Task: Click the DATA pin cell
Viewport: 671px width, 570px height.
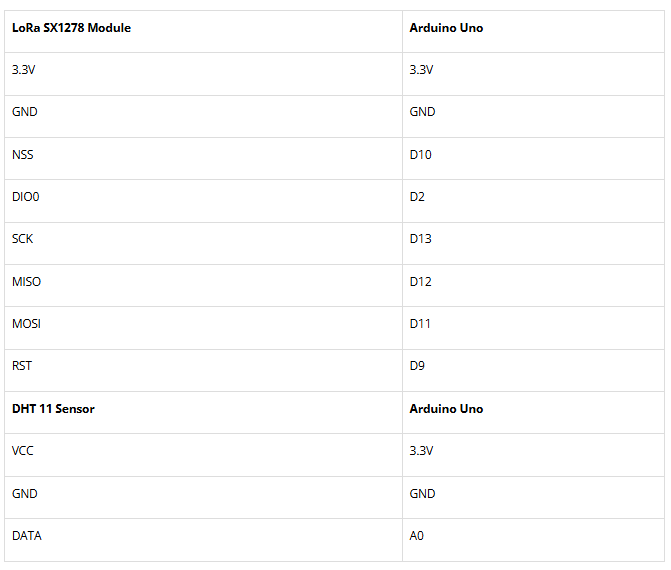Action: 27,536
